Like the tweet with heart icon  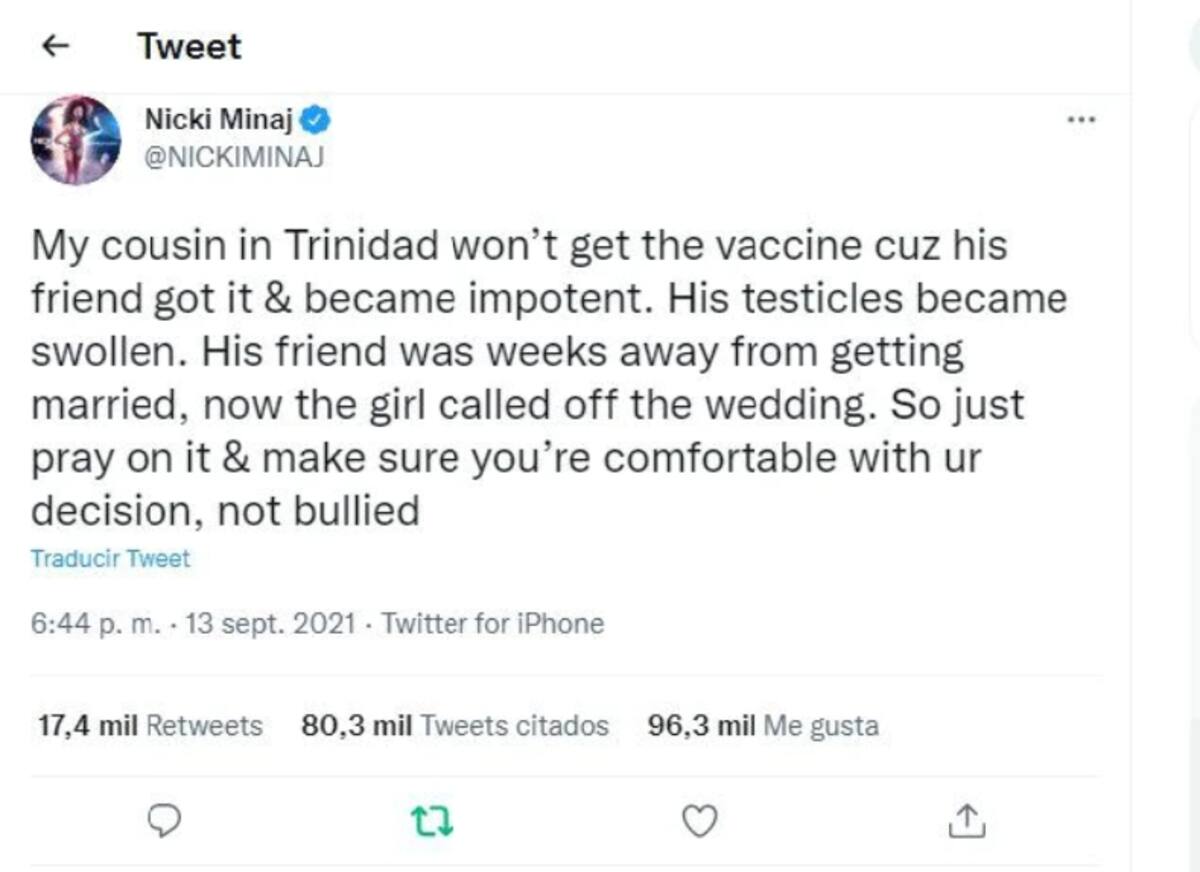(x=700, y=821)
